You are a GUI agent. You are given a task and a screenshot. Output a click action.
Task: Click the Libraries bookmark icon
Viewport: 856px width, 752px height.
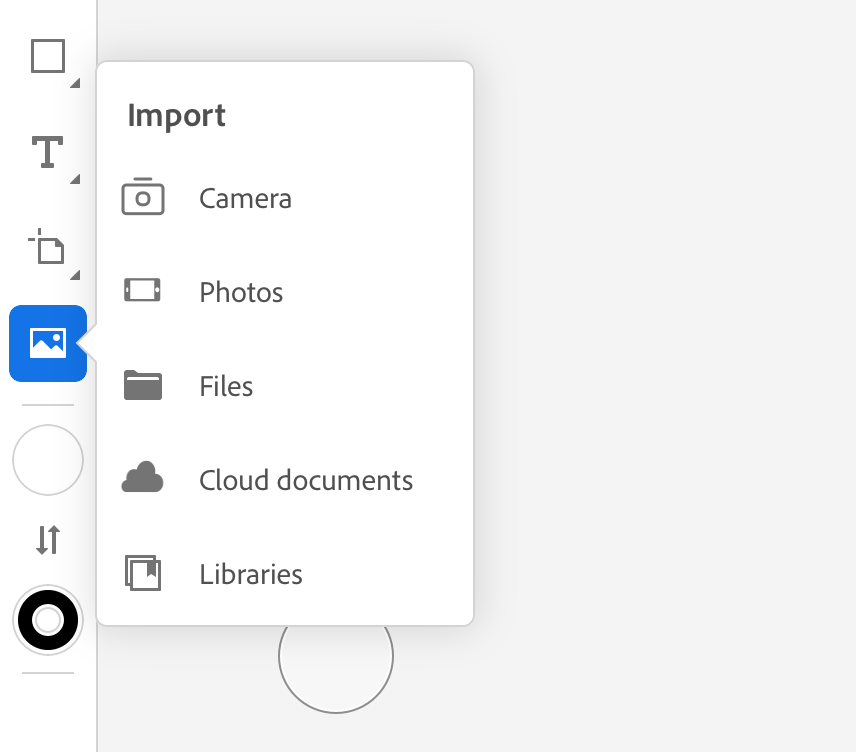pos(143,573)
